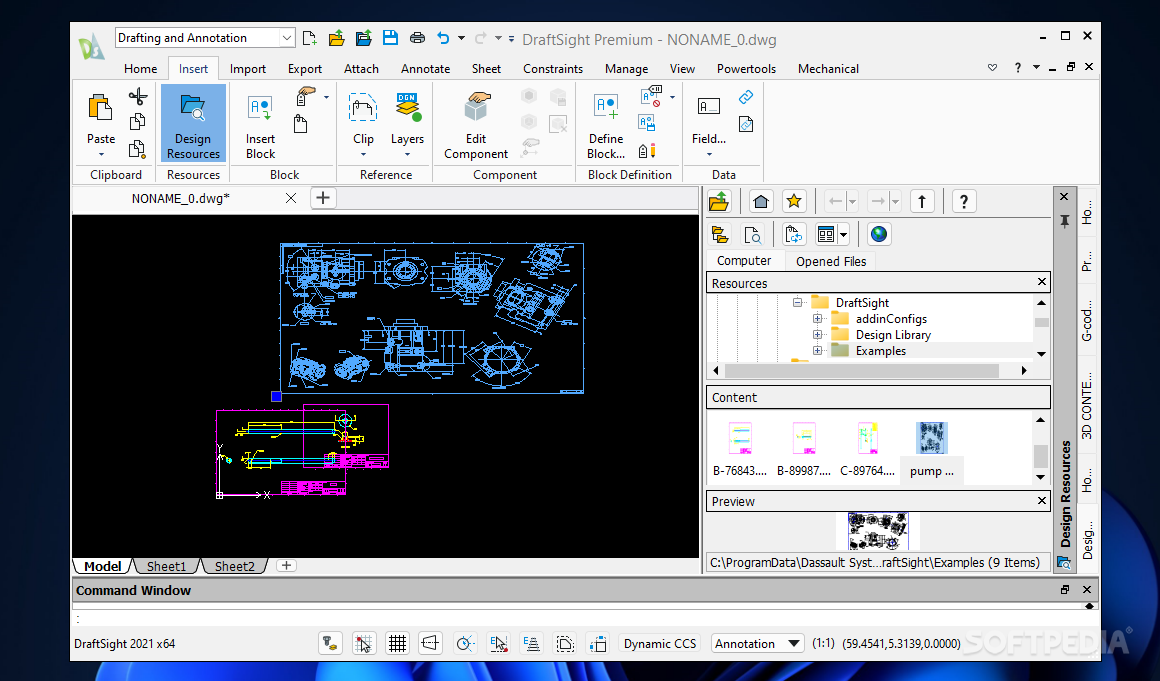Toggle the dashed selection cycling status button

[565, 643]
